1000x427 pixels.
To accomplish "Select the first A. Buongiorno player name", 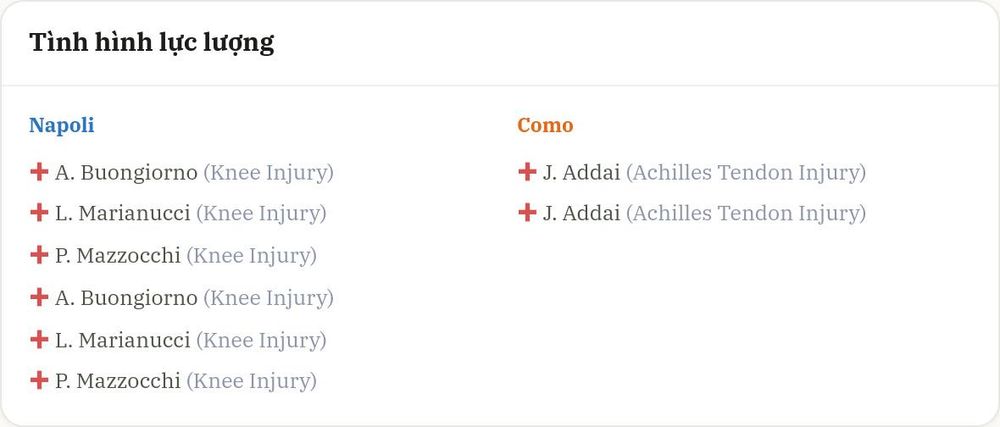I will [126, 173].
